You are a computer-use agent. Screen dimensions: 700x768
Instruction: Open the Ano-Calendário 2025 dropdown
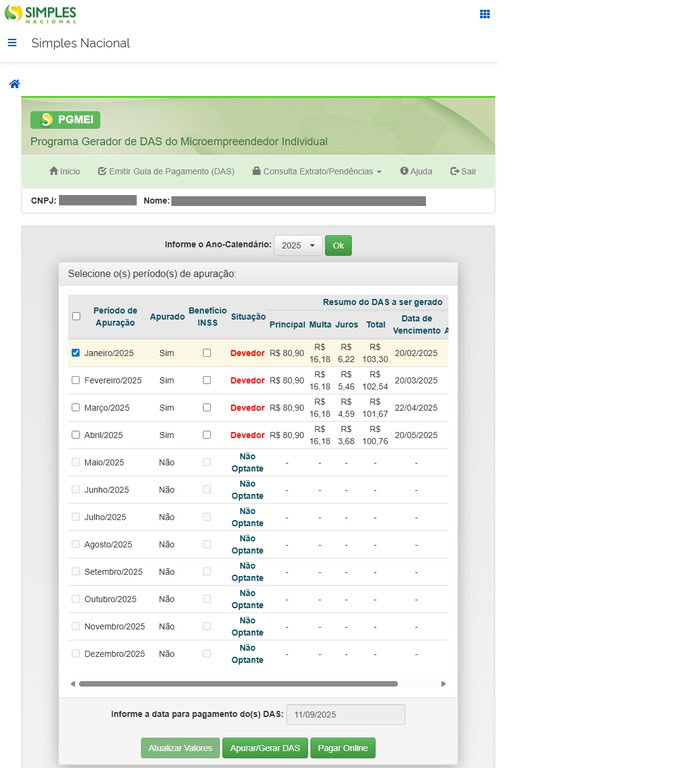pos(298,245)
